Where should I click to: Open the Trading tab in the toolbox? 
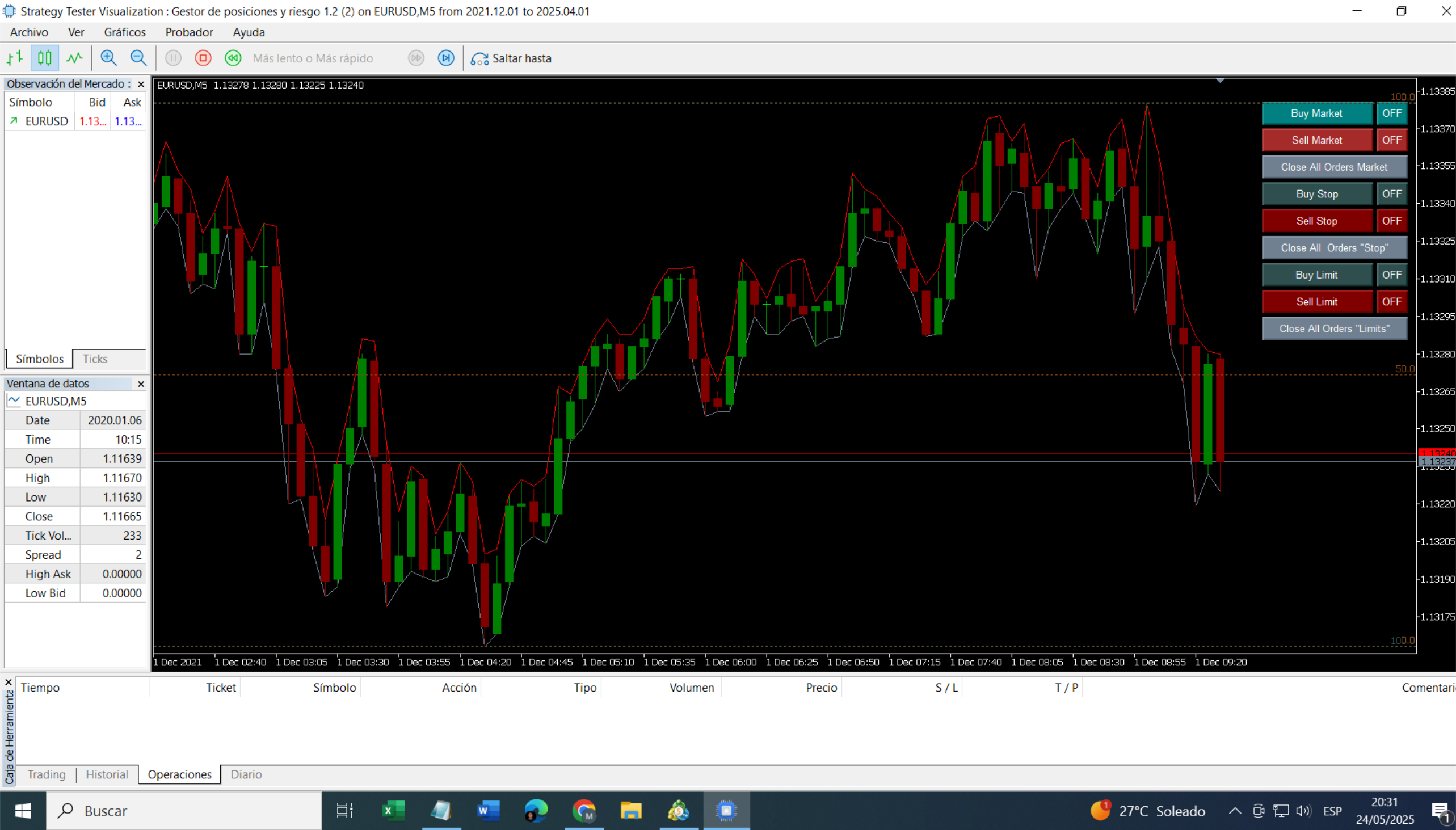click(47, 775)
